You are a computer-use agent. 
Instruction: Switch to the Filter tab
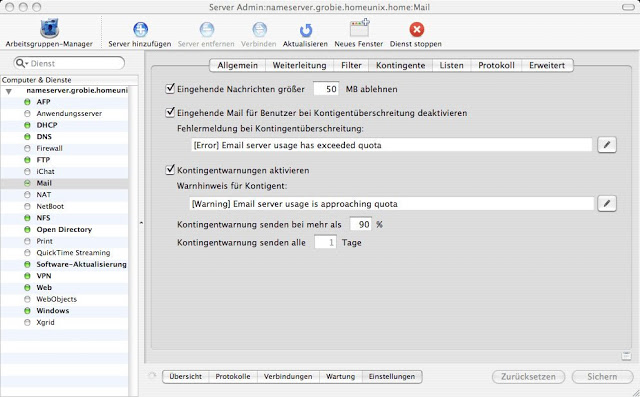[351, 65]
